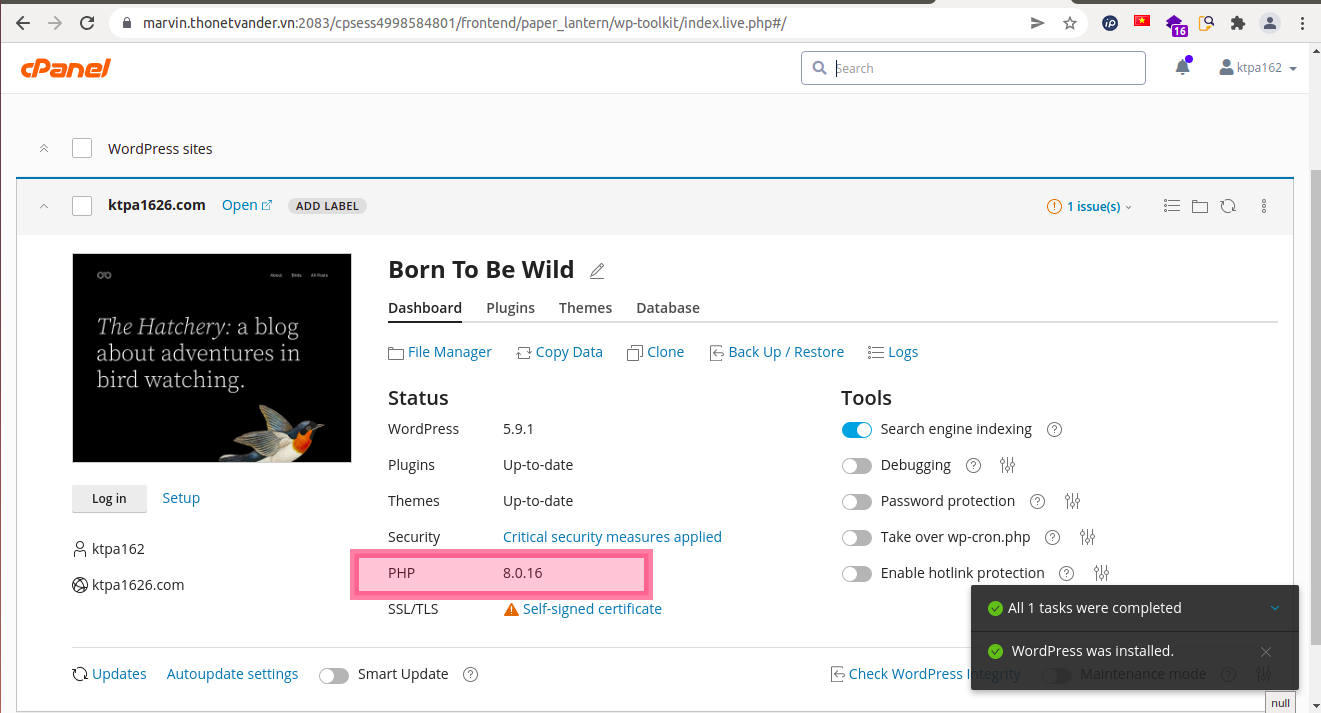The height and width of the screenshot is (713, 1321).
Task: Open Autoupdate settings
Action: 232,674
